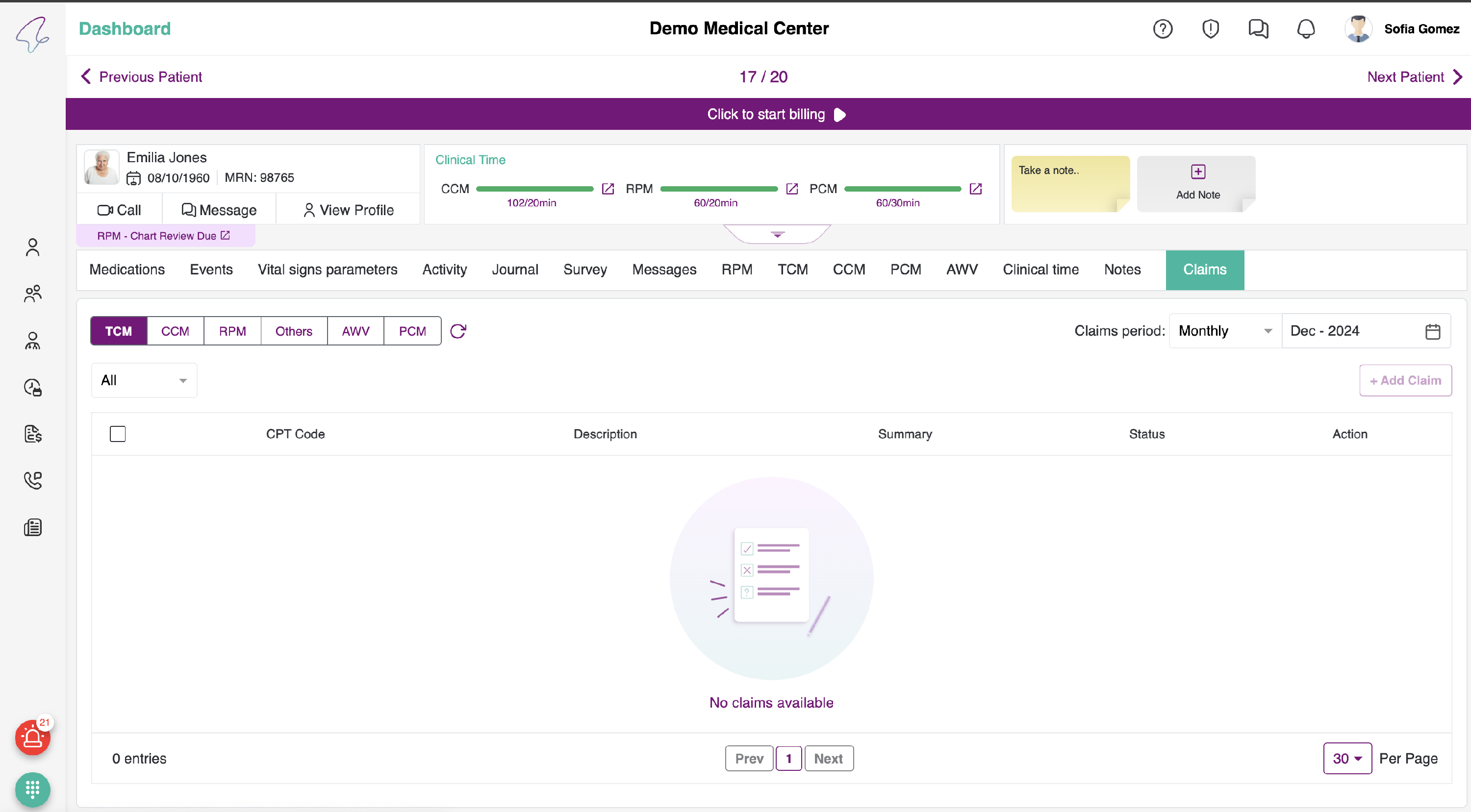Check the select-all claims checkbox
The width and height of the screenshot is (1471, 812).
pyautogui.click(x=118, y=434)
